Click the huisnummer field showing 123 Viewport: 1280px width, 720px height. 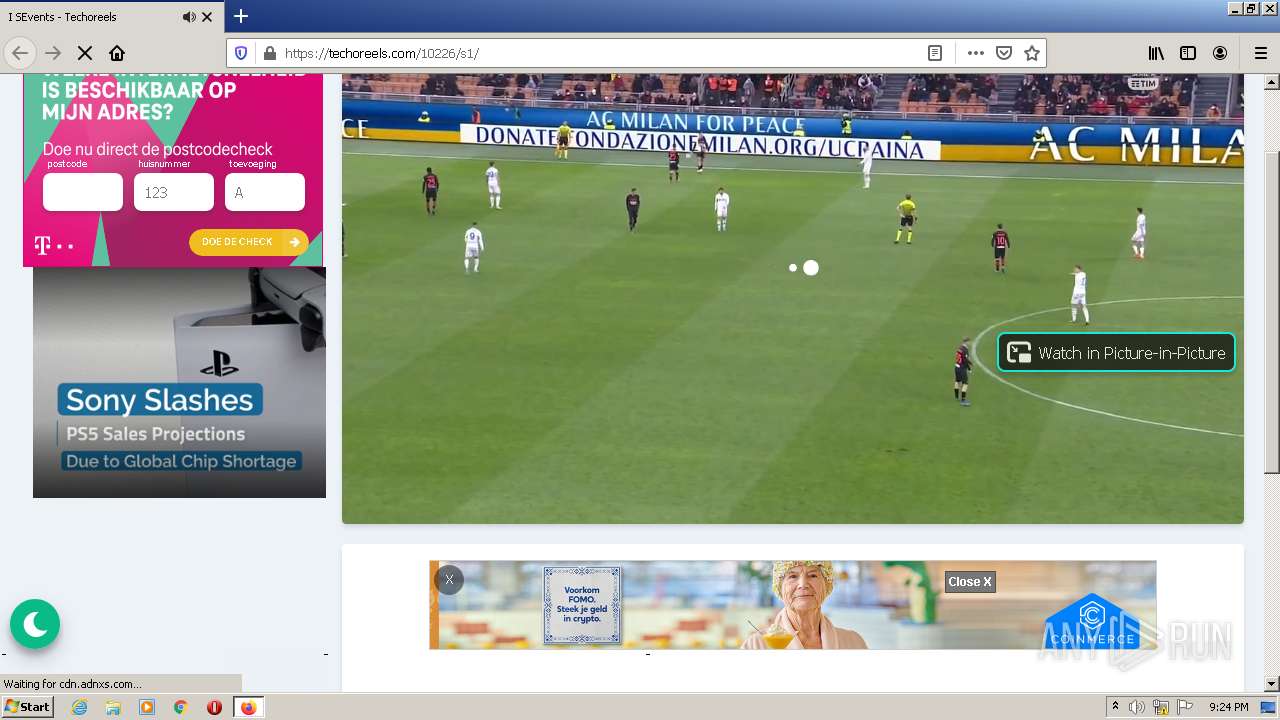point(174,192)
